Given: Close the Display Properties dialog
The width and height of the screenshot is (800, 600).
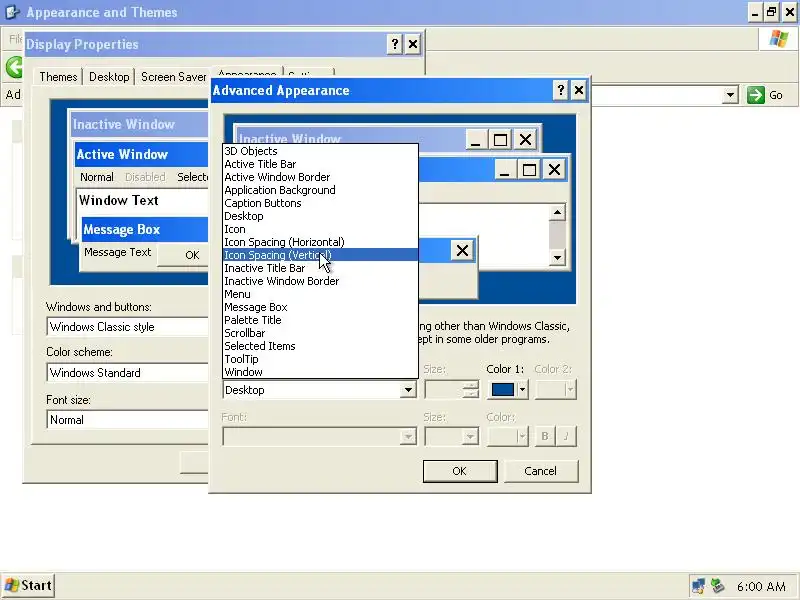Looking at the screenshot, I should (413, 44).
